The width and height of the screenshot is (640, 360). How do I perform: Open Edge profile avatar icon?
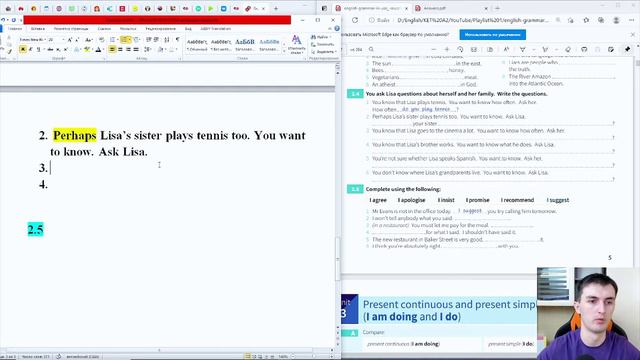[x=616, y=20]
